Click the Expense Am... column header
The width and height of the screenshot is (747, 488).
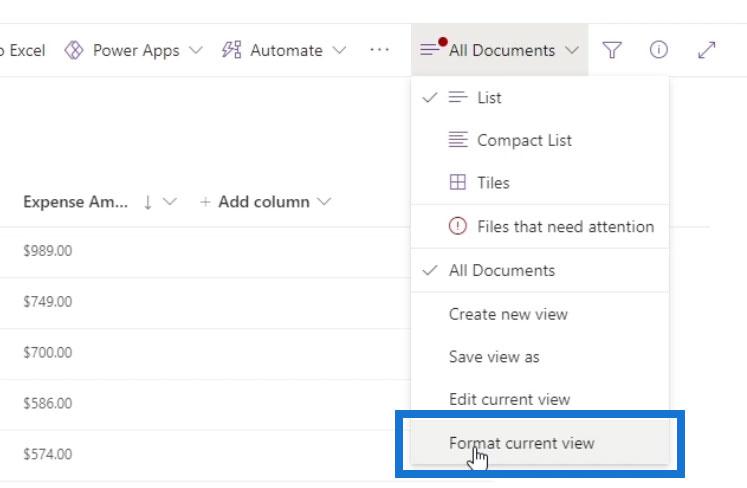[75, 202]
